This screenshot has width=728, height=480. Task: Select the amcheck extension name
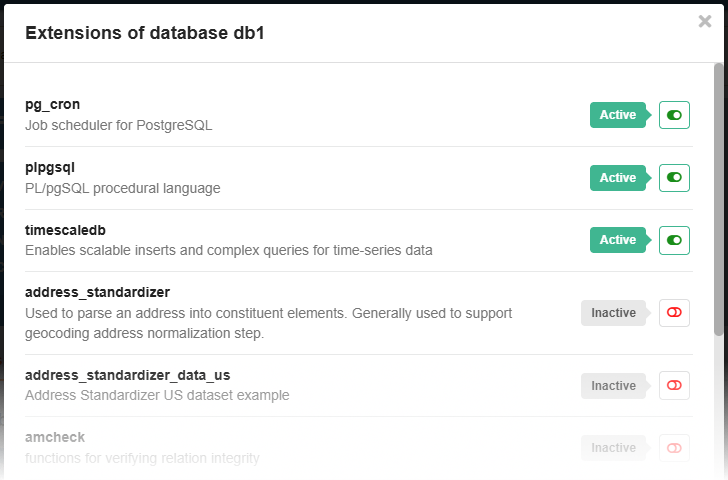point(55,438)
